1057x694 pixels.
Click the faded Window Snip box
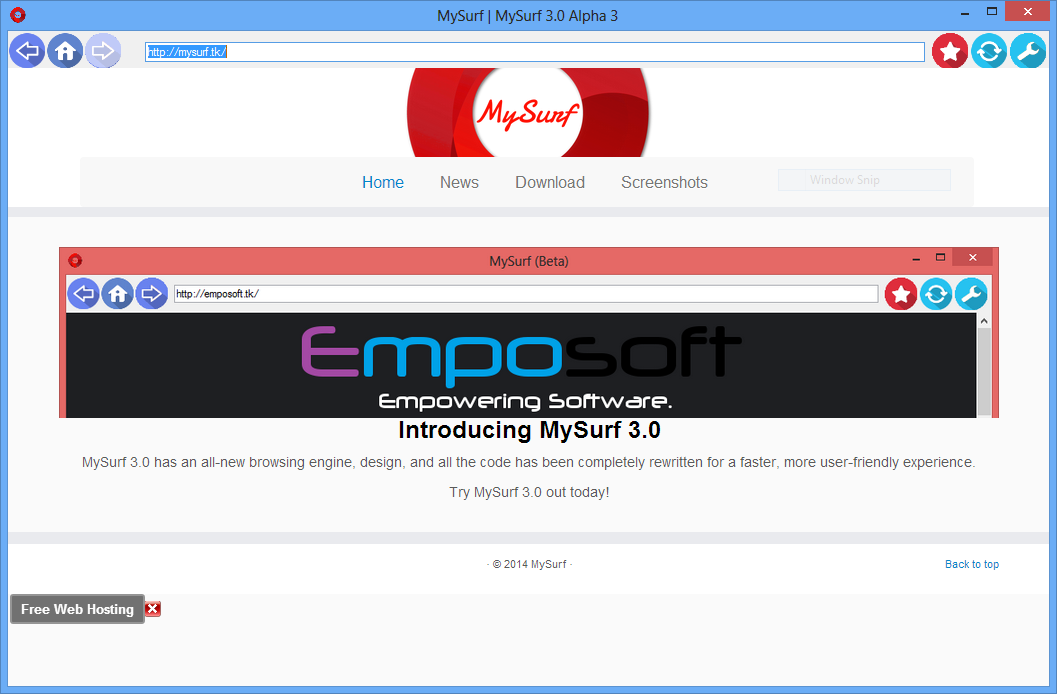pos(864,180)
